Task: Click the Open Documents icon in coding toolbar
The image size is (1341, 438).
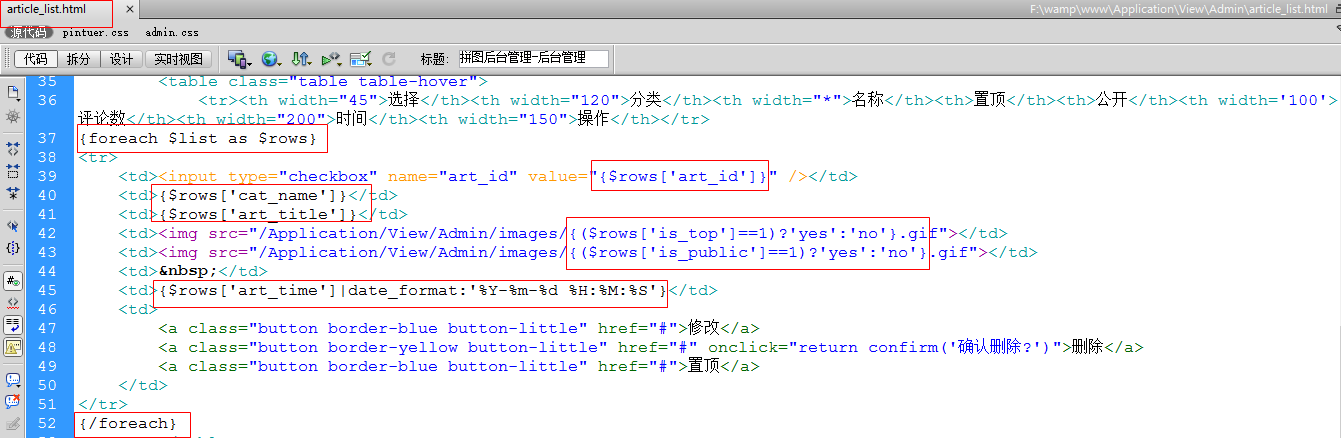Action: (13, 92)
